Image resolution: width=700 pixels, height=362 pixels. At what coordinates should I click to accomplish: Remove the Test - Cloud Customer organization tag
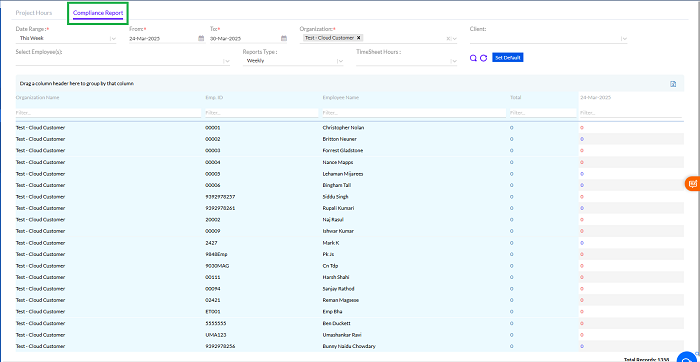358,38
